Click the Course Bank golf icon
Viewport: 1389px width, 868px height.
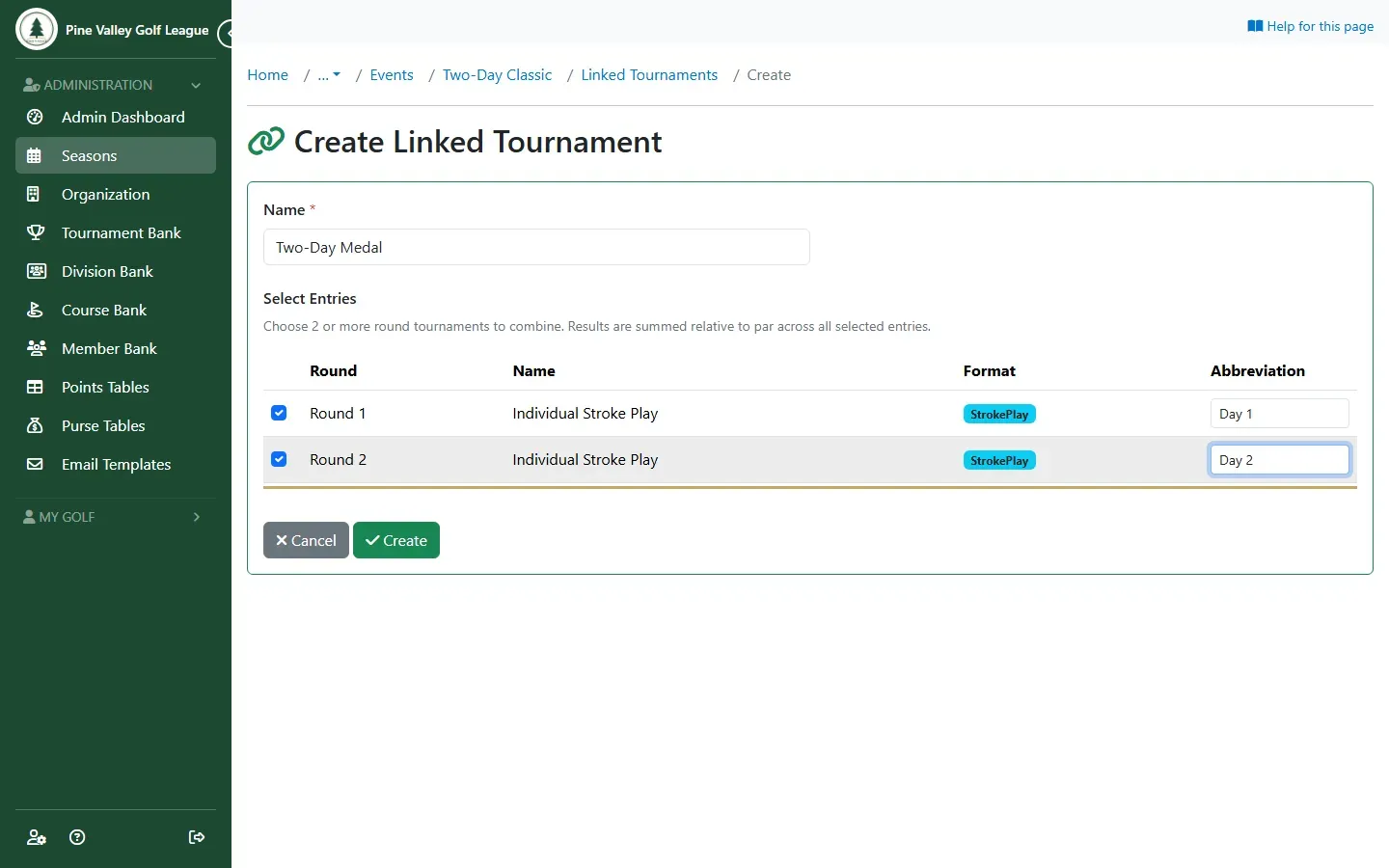(35, 310)
